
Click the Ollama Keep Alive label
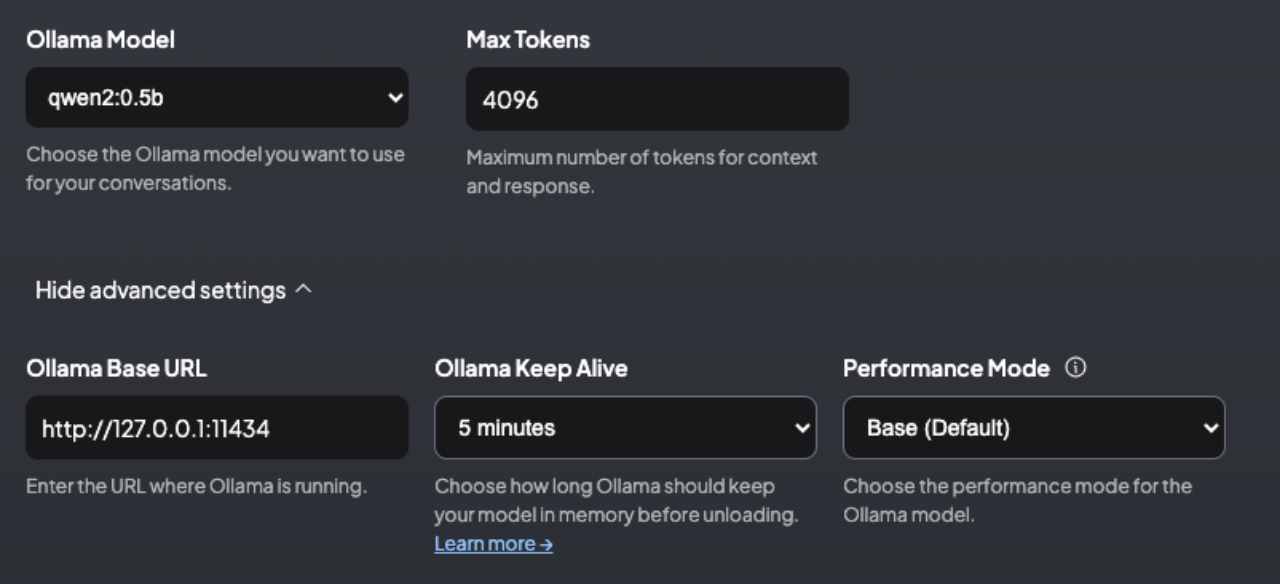click(x=531, y=368)
